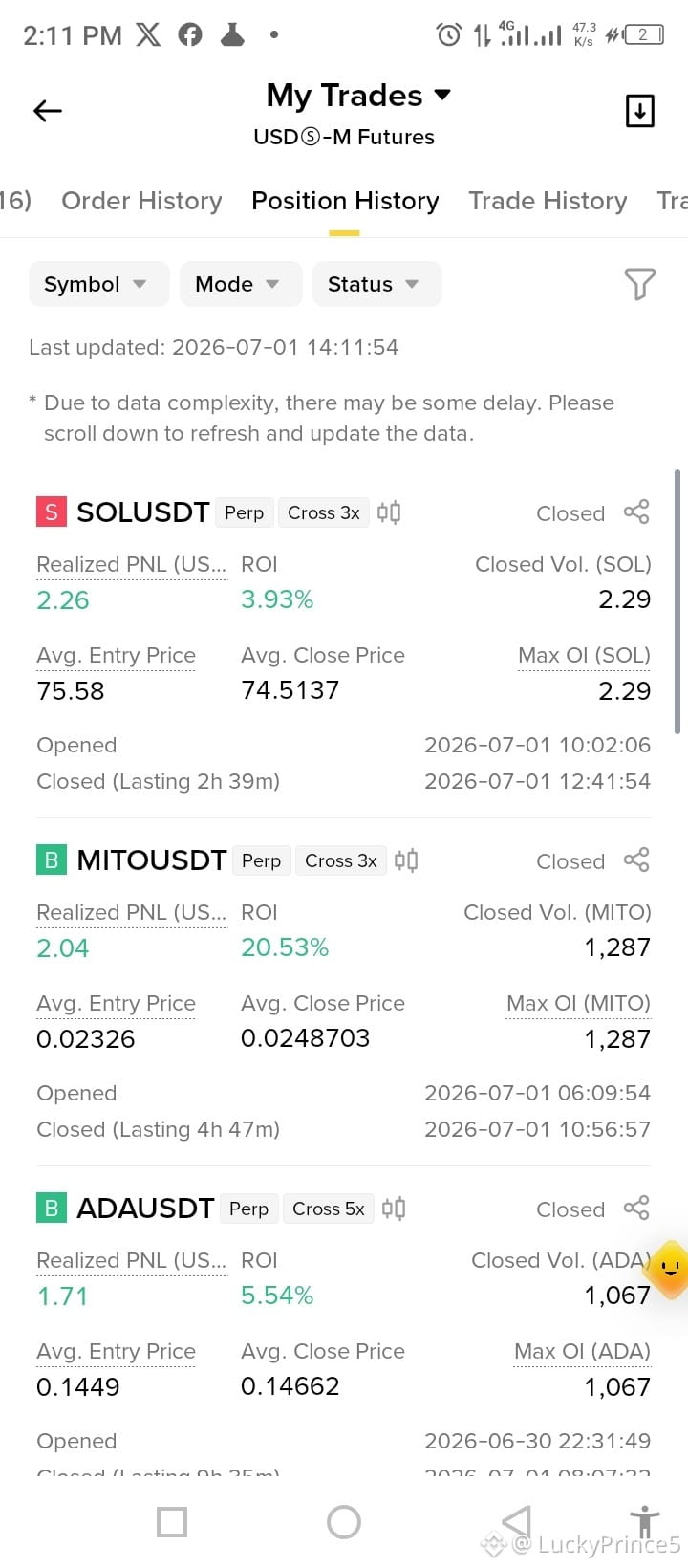This screenshot has width=688, height=1568.
Task: Share the ADAUSDT closed position
Action: pyautogui.click(x=636, y=1209)
